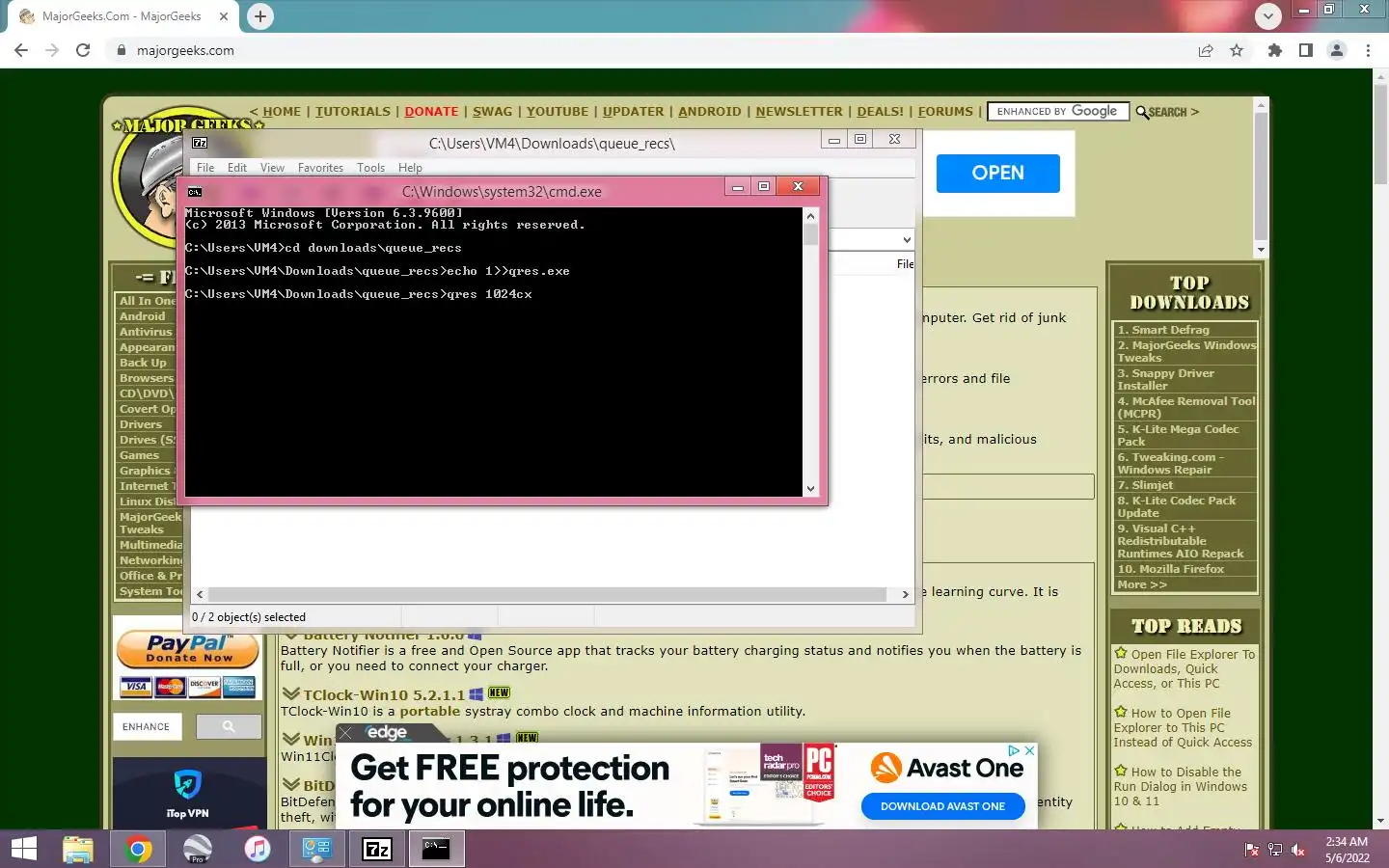
Task: Click the PayPal Donate Now button
Action: click(189, 650)
